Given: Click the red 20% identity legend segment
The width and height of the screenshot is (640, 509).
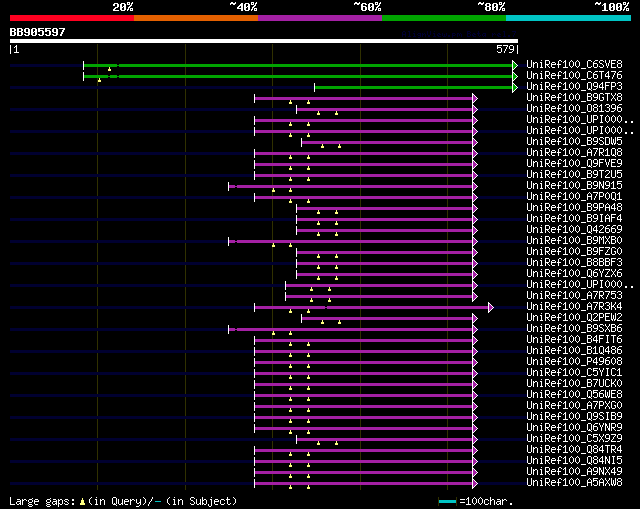Looking at the screenshot, I should (72, 18).
